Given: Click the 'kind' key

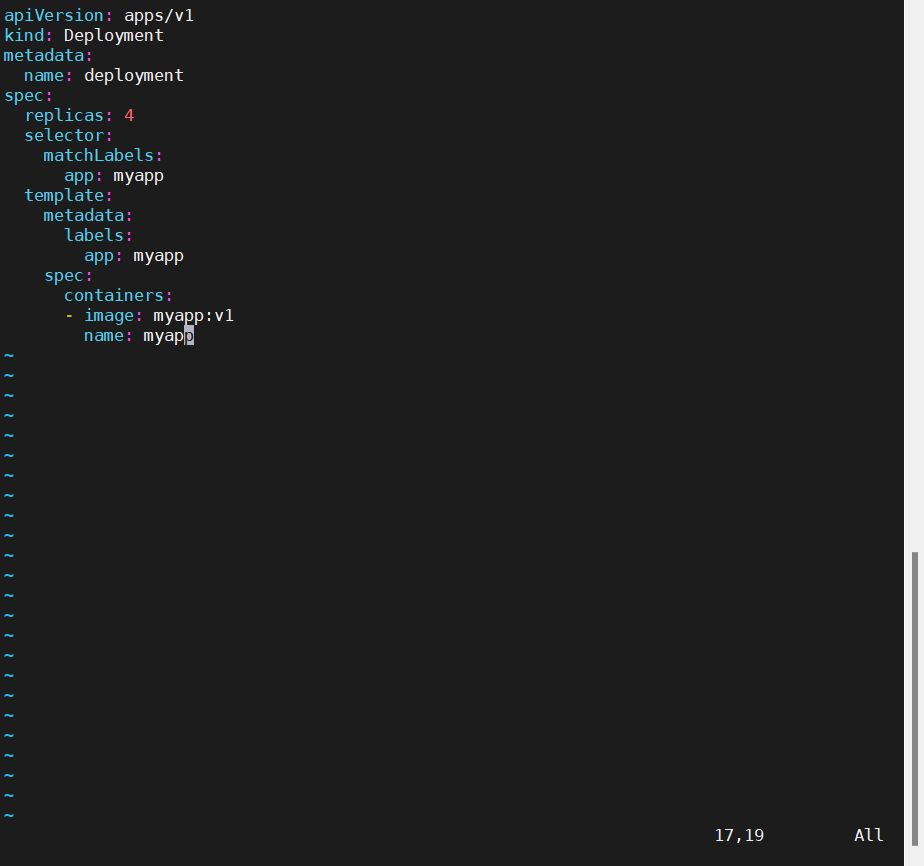Looking at the screenshot, I should pyautogui.click(x=24, y=35).
